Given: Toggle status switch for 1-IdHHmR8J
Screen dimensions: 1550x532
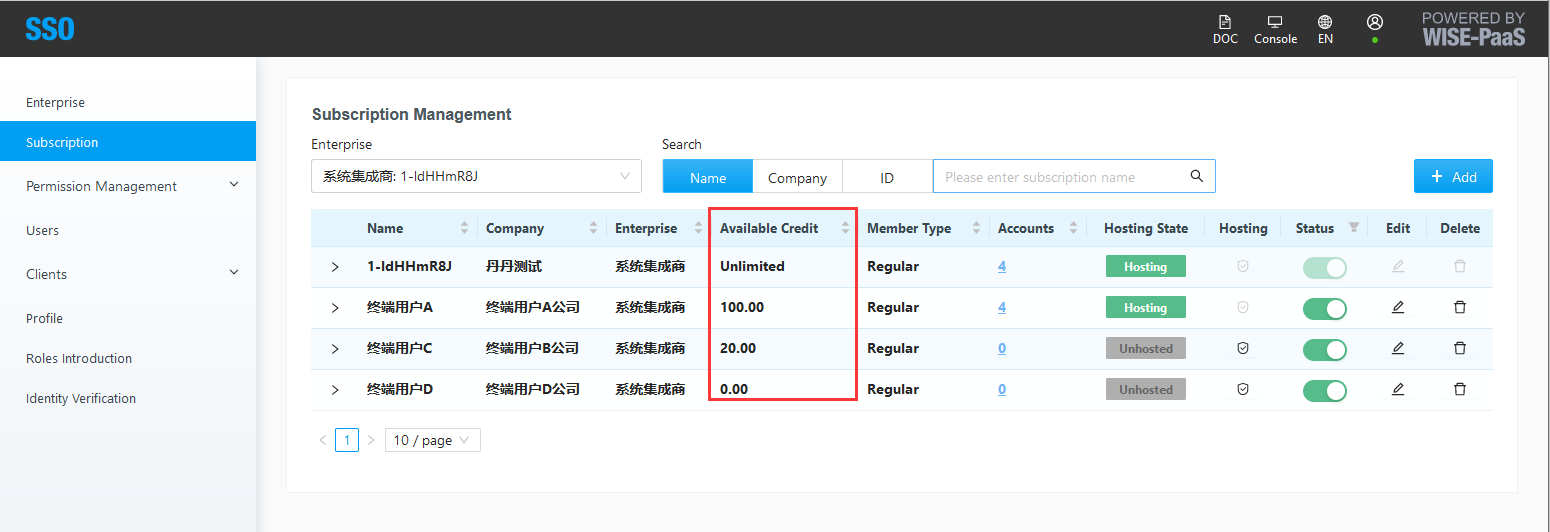Looking at the screenshot, I should coord(1325,267).
